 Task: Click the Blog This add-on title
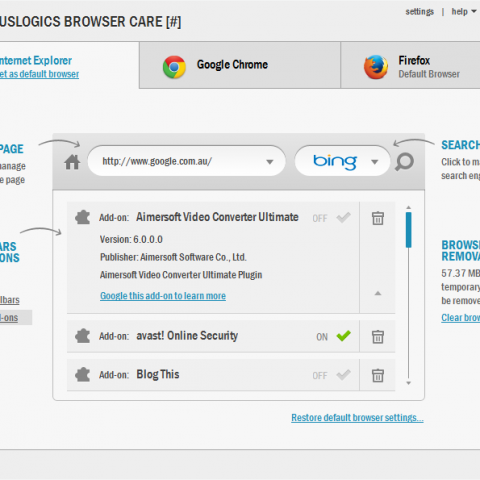coord(158,374)
